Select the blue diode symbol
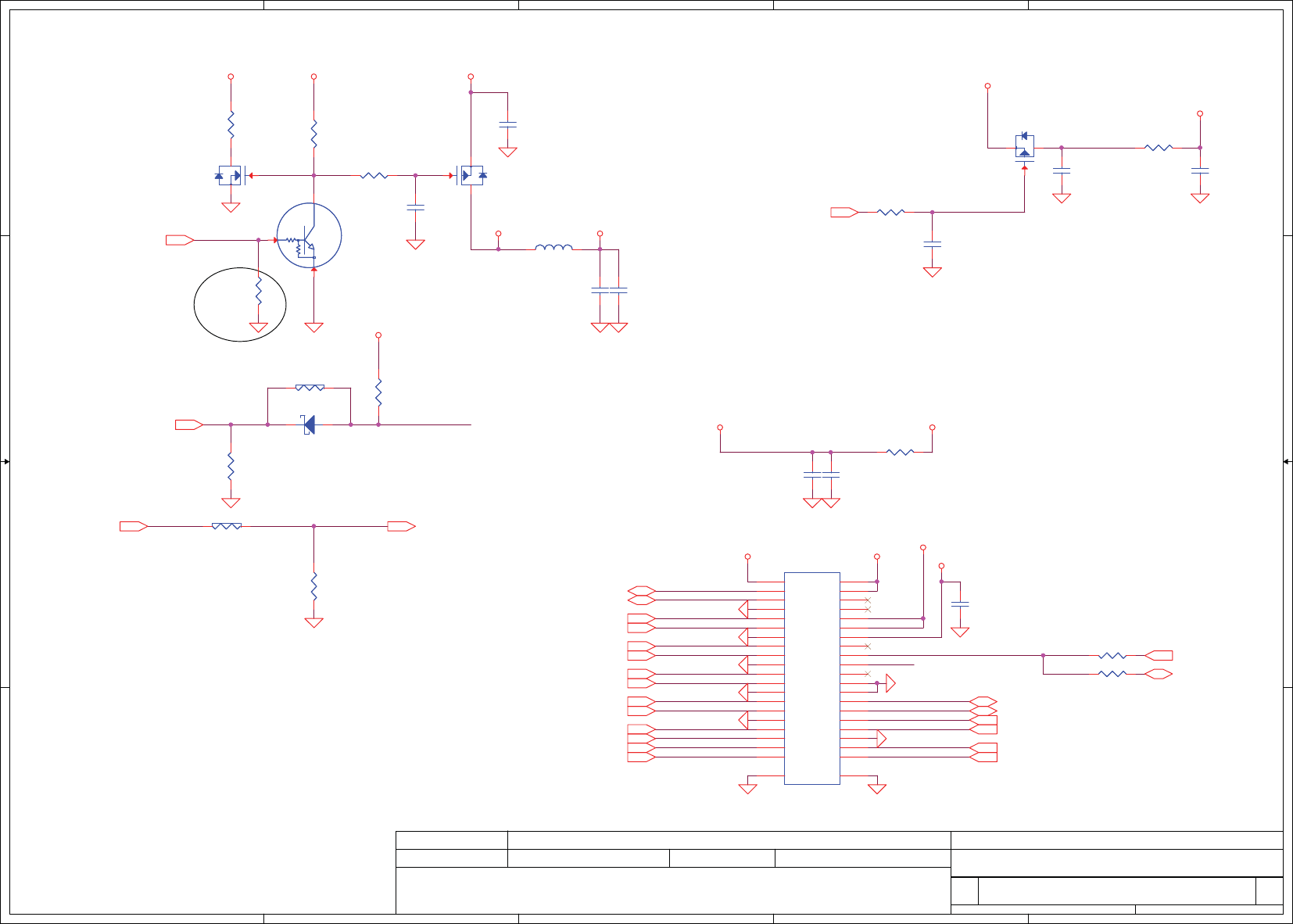The height and width of the screenshot is (924, 1293). click(309, 424)
